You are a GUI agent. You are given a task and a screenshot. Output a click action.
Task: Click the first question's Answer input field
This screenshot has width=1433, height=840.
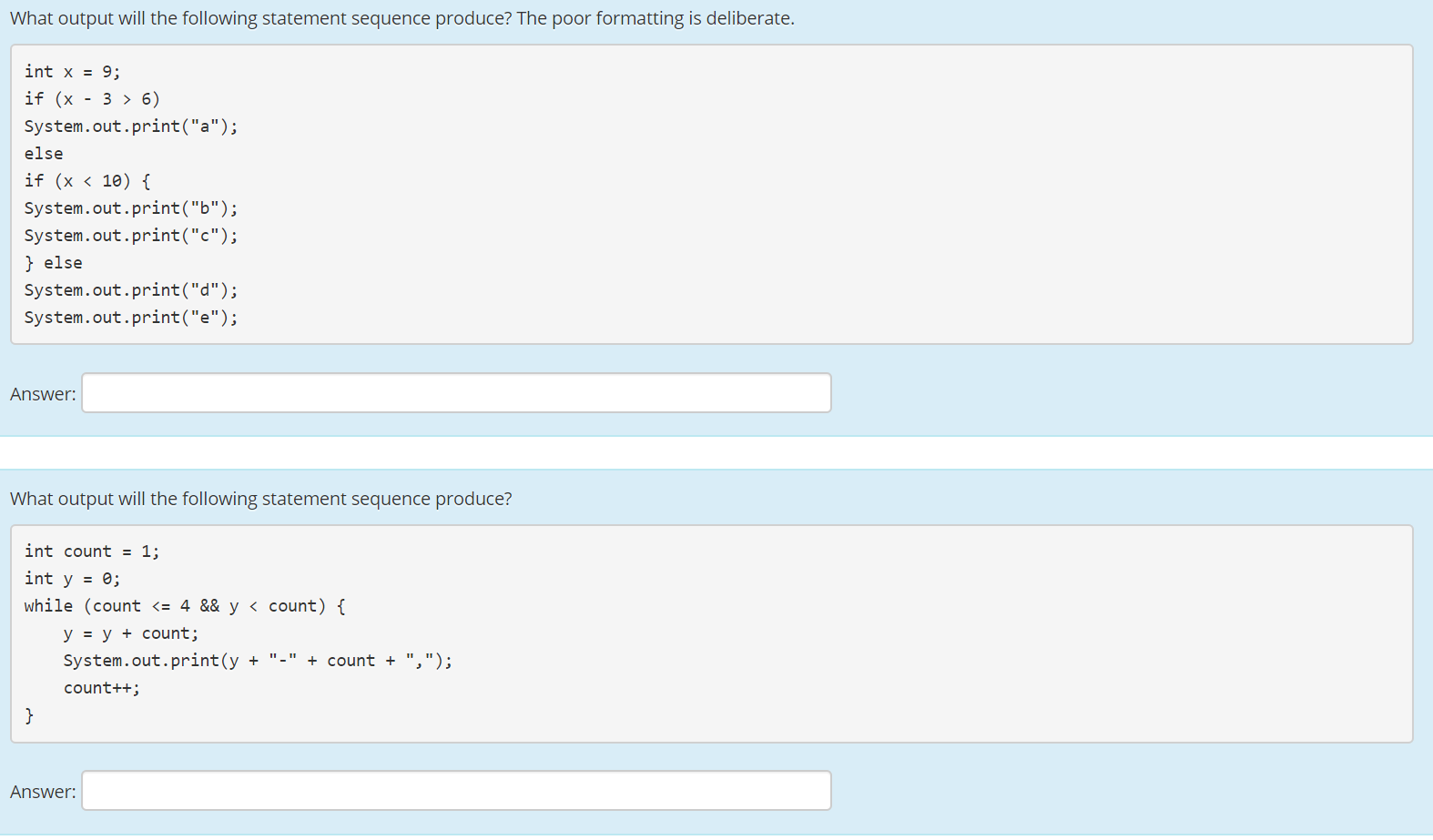click(456, 393)
